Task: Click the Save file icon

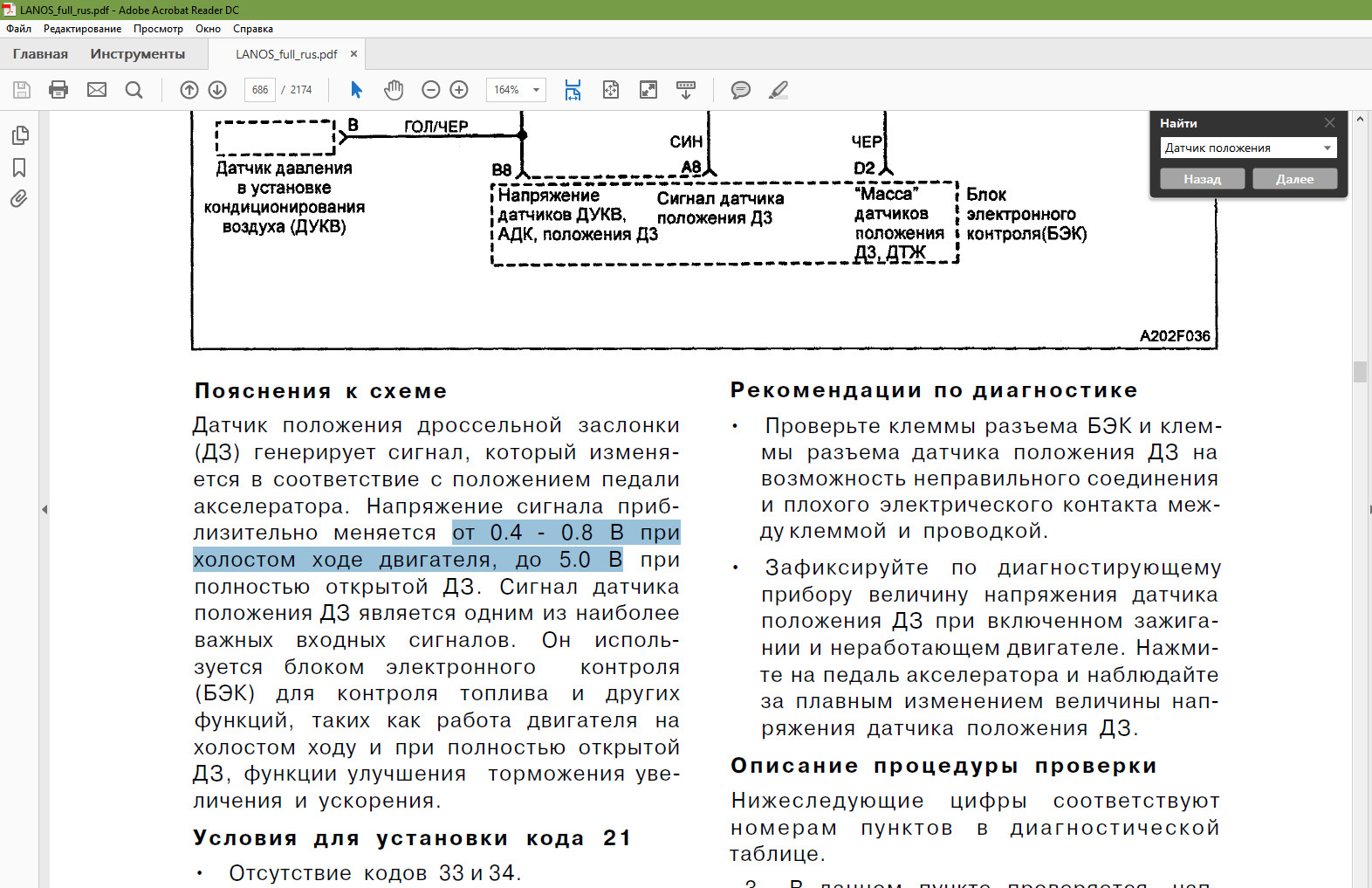Action: pos(22,90)
